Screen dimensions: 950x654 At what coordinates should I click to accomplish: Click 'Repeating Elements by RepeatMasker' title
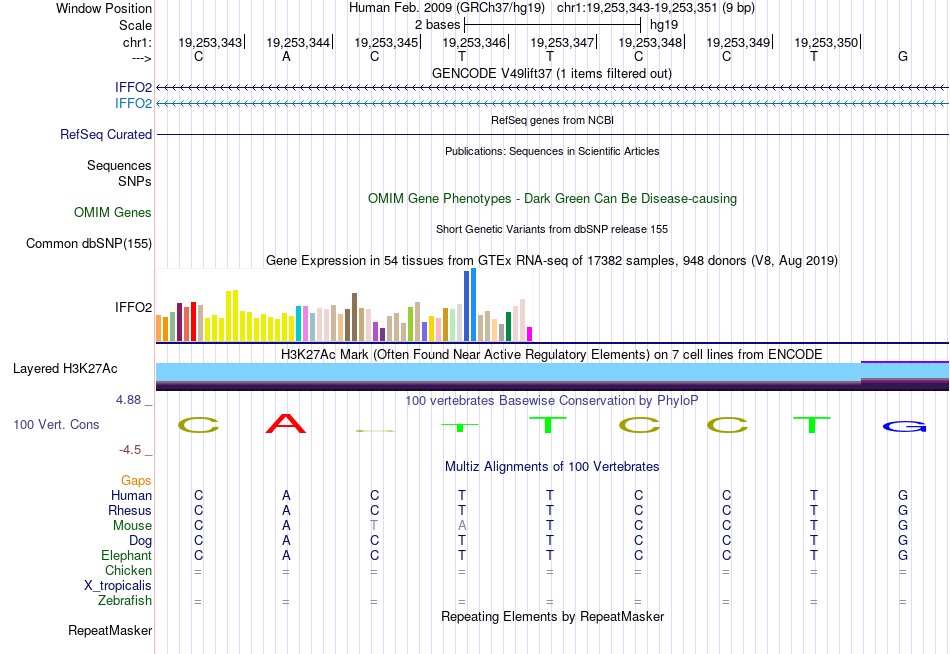pos(553,616)
